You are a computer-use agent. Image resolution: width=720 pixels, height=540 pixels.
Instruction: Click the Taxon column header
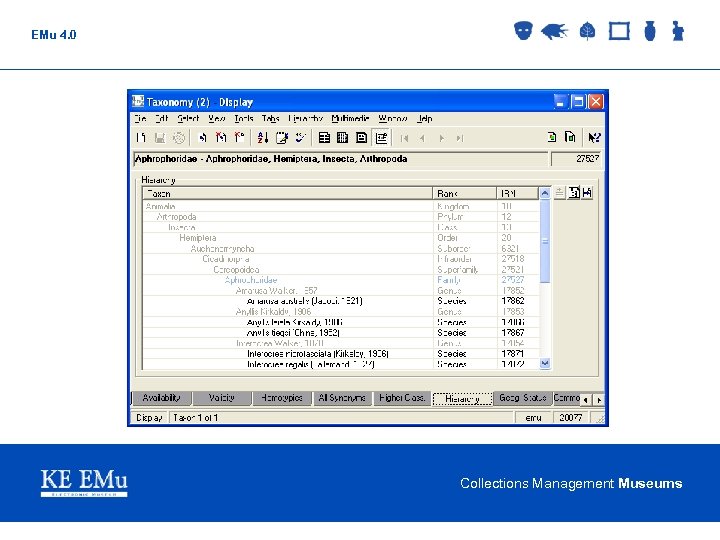pos(287,193)
